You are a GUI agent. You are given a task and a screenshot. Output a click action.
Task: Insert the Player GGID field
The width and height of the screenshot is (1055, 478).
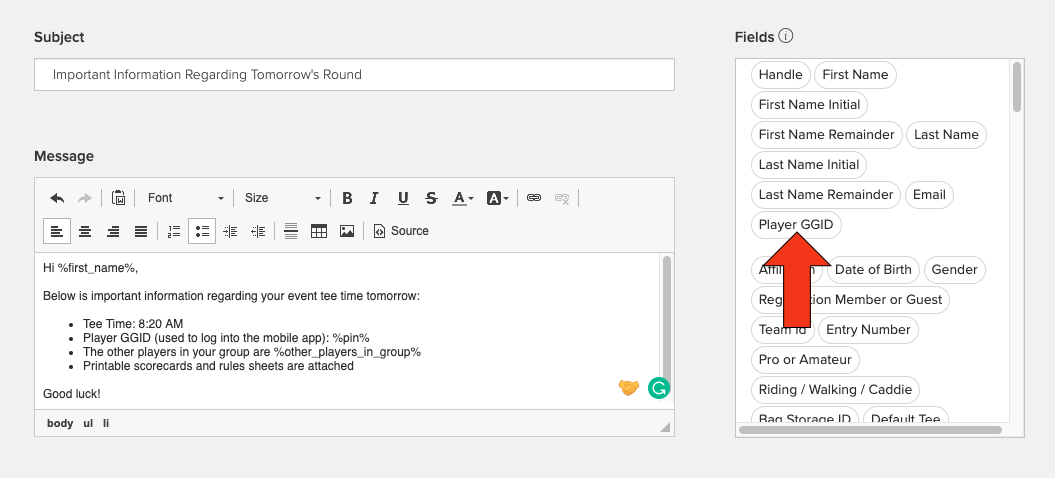pyautogui.click(x=796, y=225)
